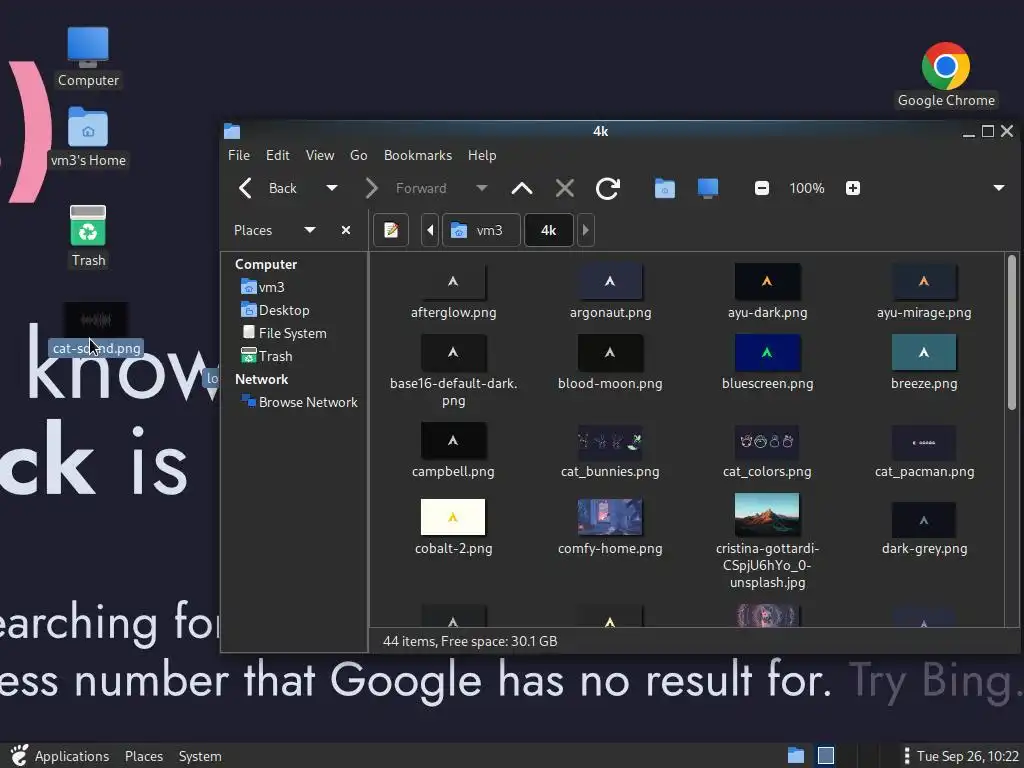Select File System in the sidebar
1024x768 pixels.
click(x=283, y=333)
